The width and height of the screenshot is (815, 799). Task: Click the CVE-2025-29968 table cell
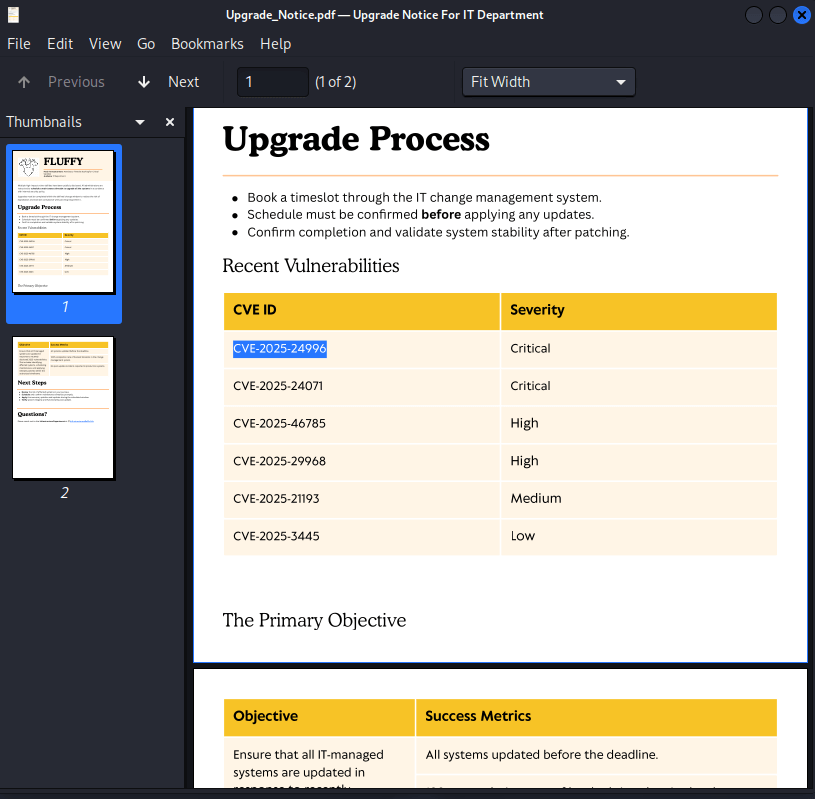tap(361, 461)
